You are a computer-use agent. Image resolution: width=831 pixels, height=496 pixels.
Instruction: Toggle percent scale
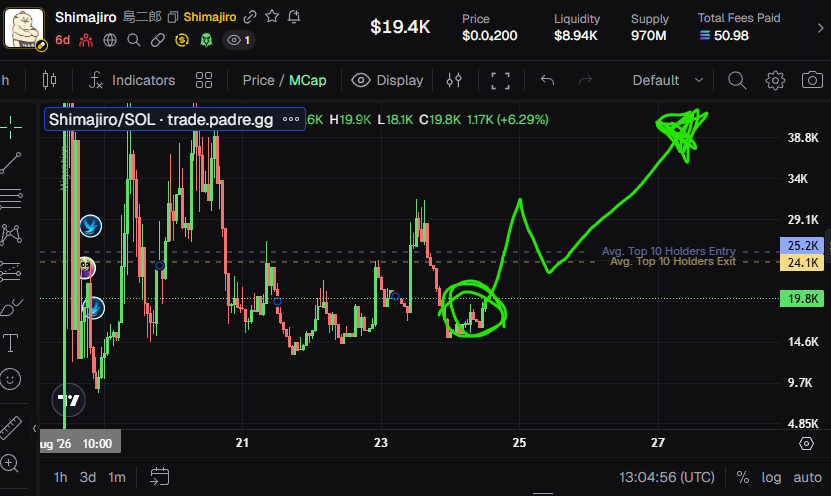coord(742,477)
